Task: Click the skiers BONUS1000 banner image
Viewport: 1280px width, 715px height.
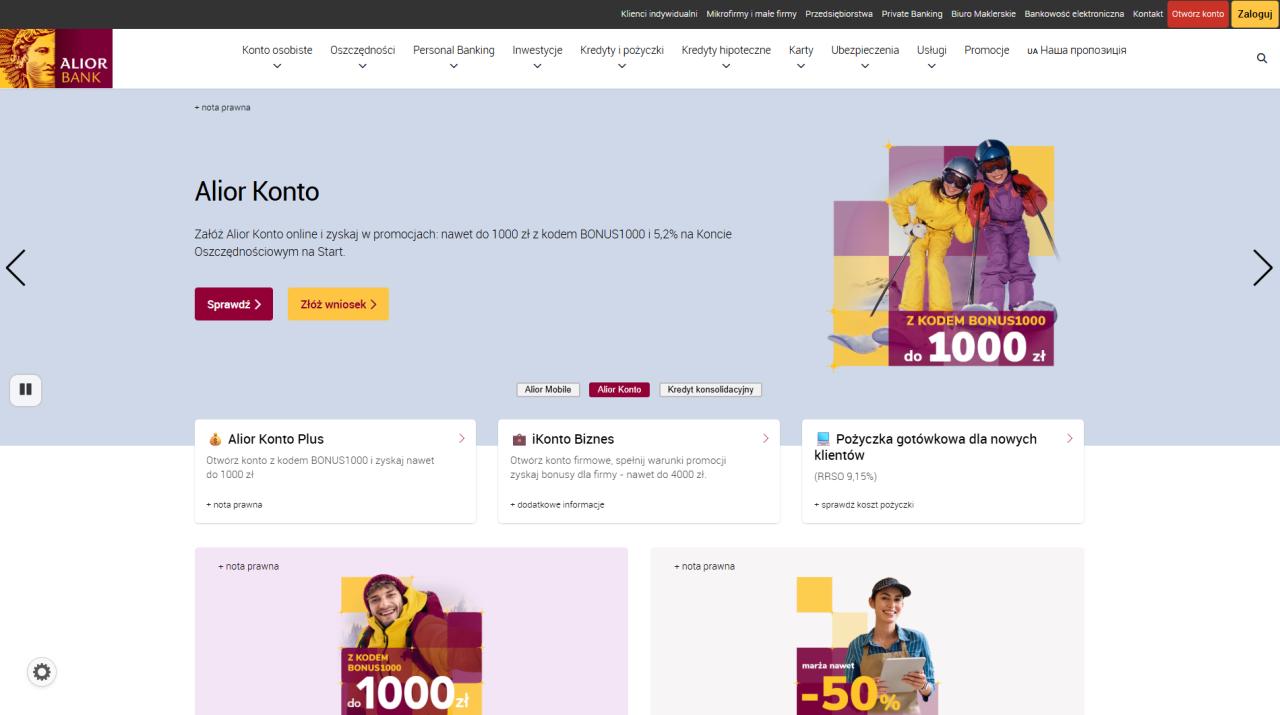Action: 942,254
